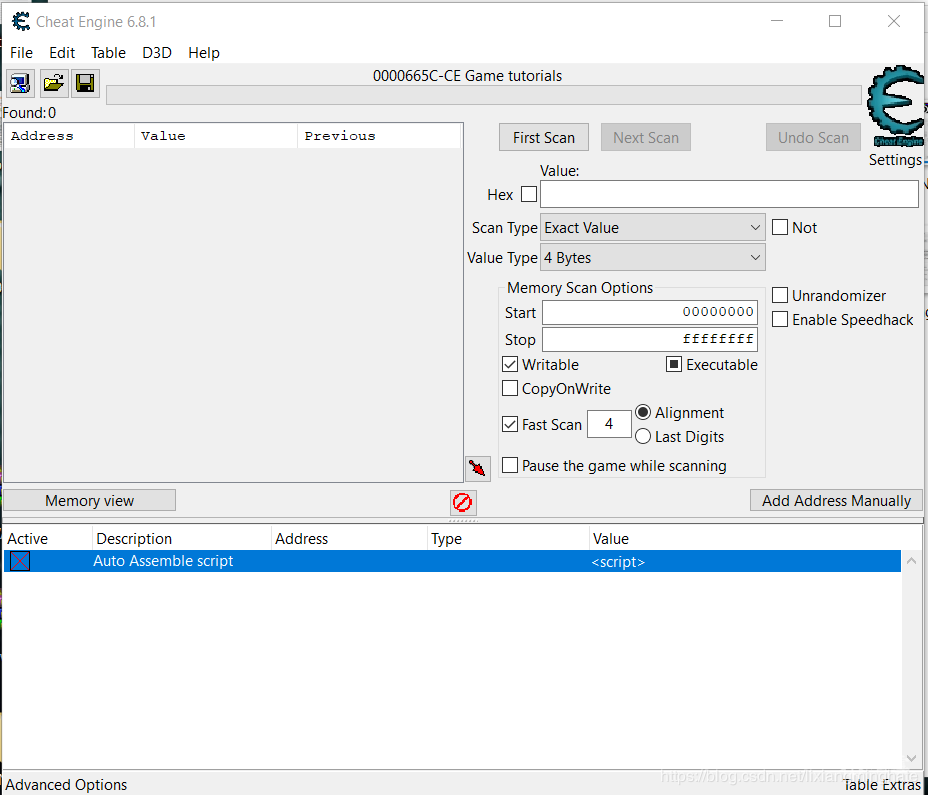Enable the Not checkbox

780,227
